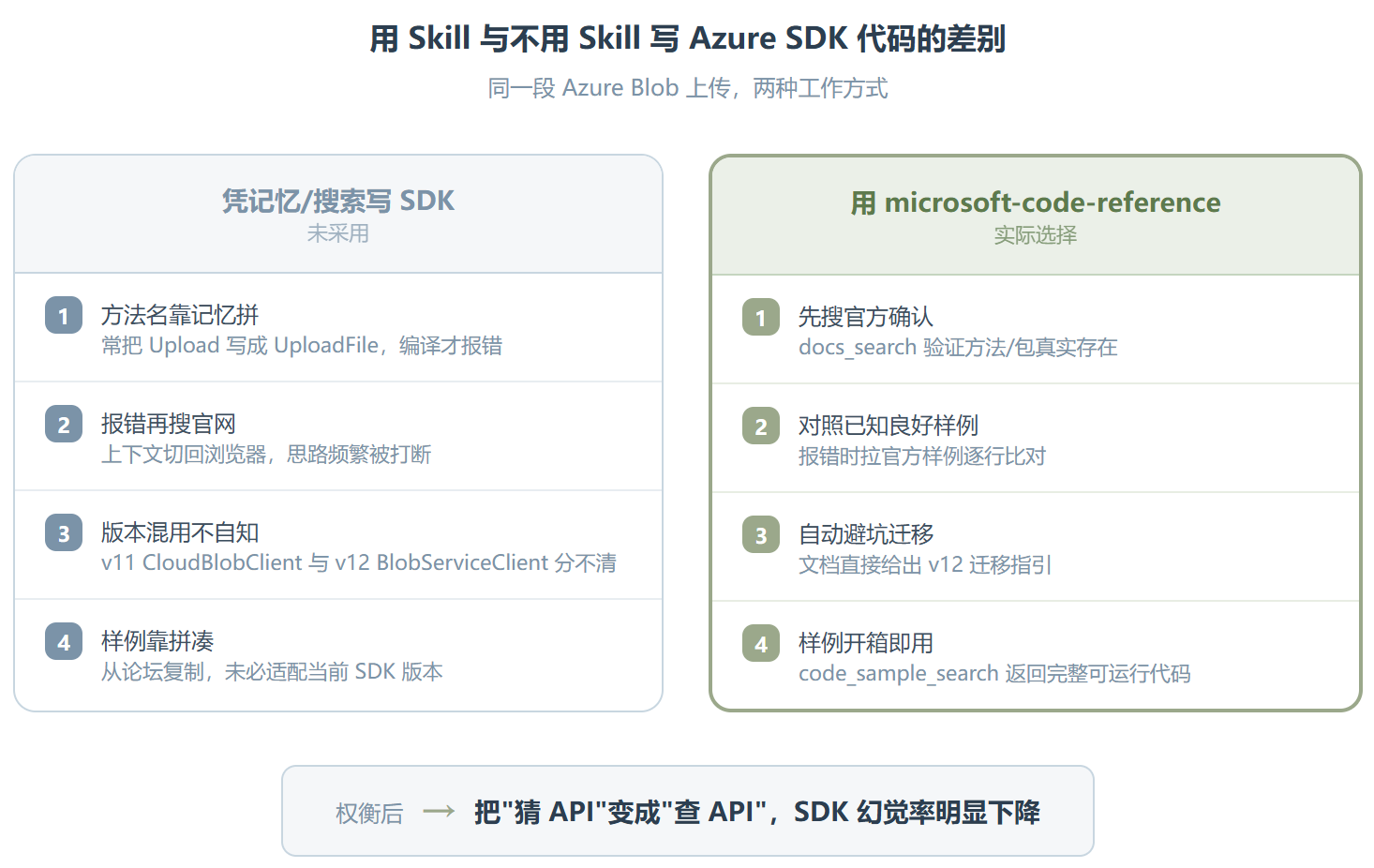This screenshot has height=868, width=1374.
Task: Click the heading '自动避坑迁移'
Action: [x=866, y=534]
